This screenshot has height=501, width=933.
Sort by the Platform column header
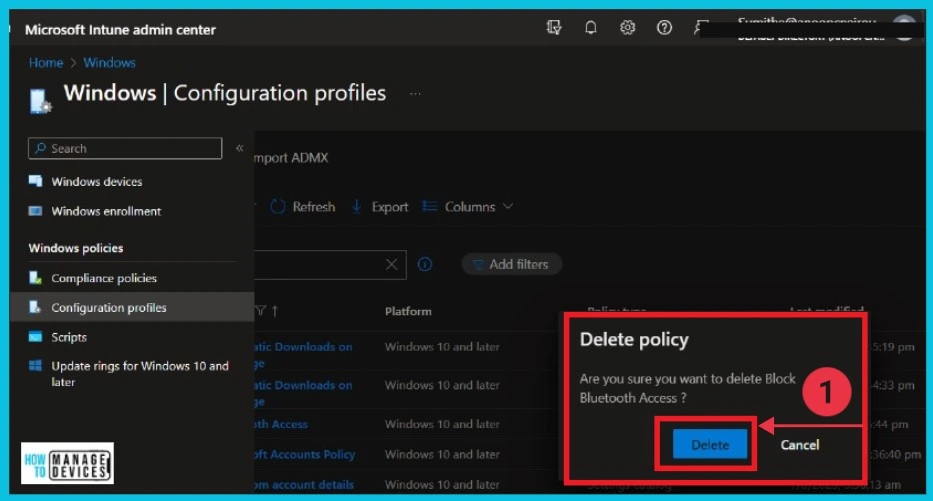408,311
